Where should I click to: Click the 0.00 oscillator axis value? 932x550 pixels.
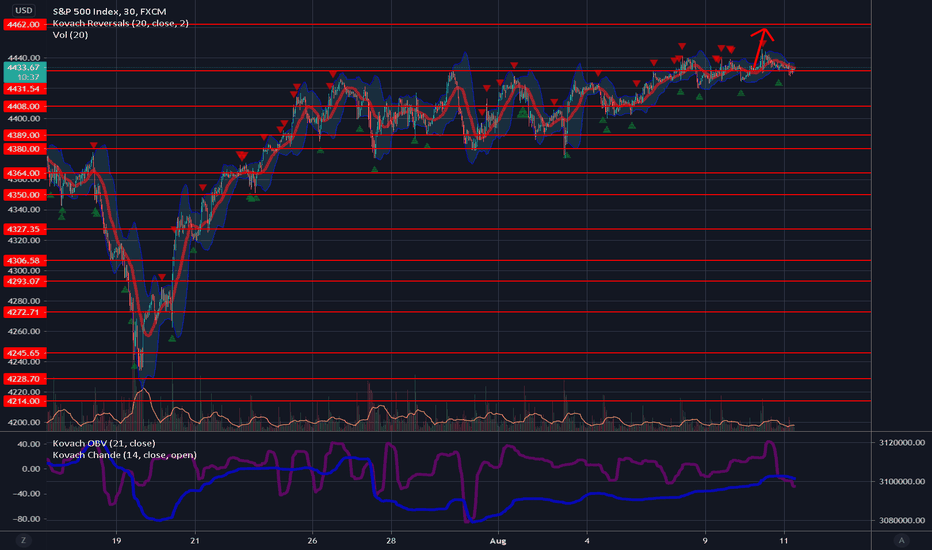click(31, 469)
